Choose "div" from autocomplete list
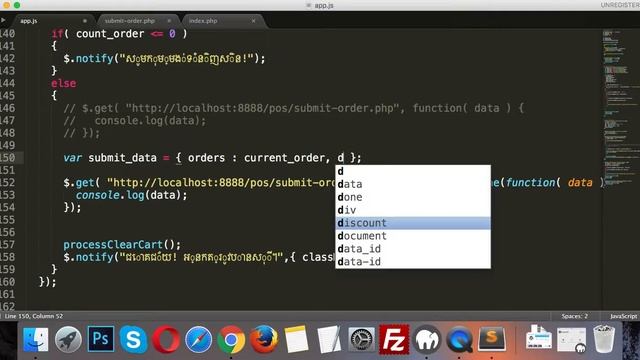The width and height of the screenshot is (640, 360). (413, 210)
